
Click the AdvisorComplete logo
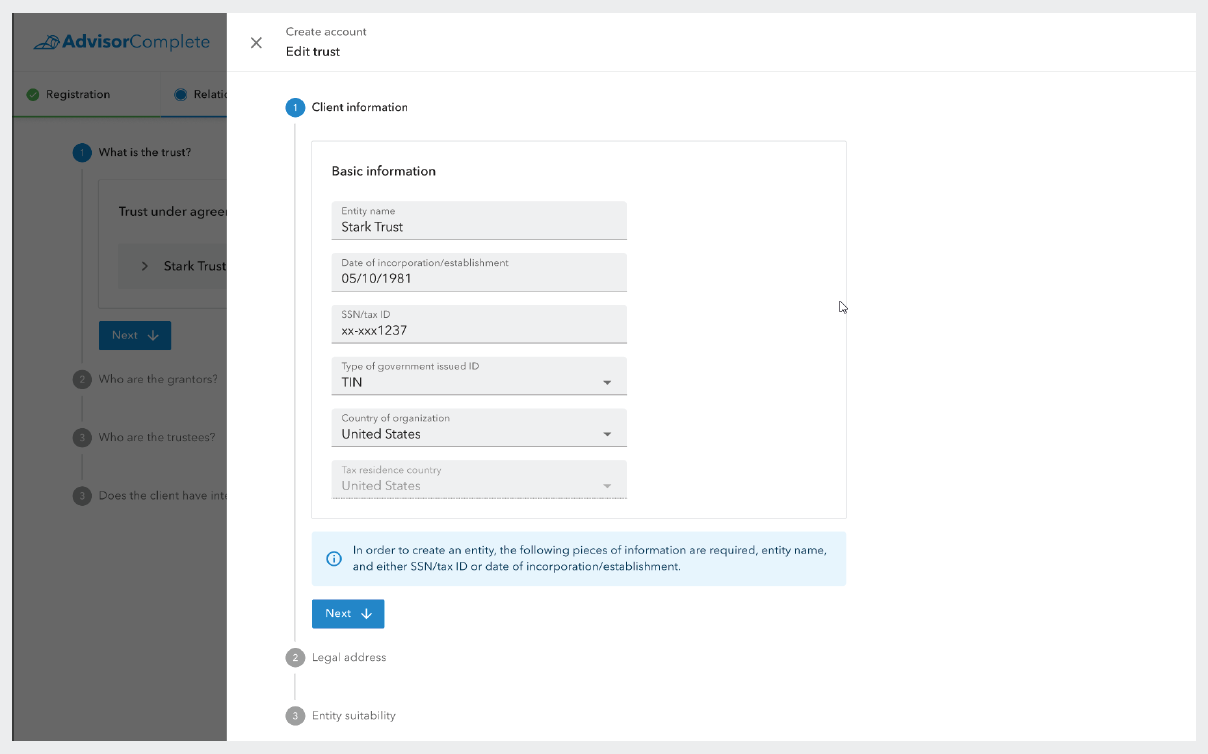tap(121, 42)
